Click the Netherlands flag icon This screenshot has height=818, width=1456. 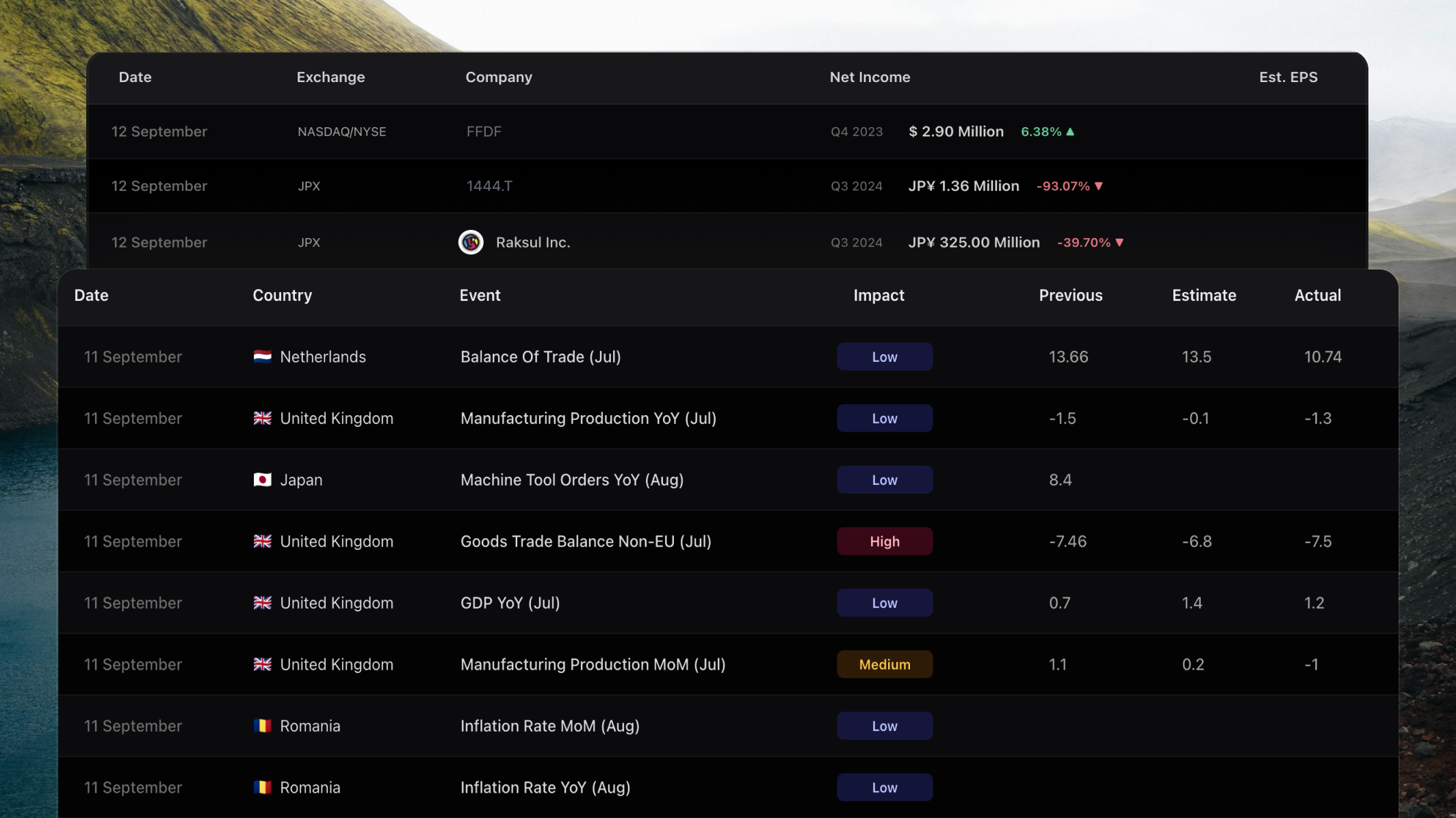point(262,356)
